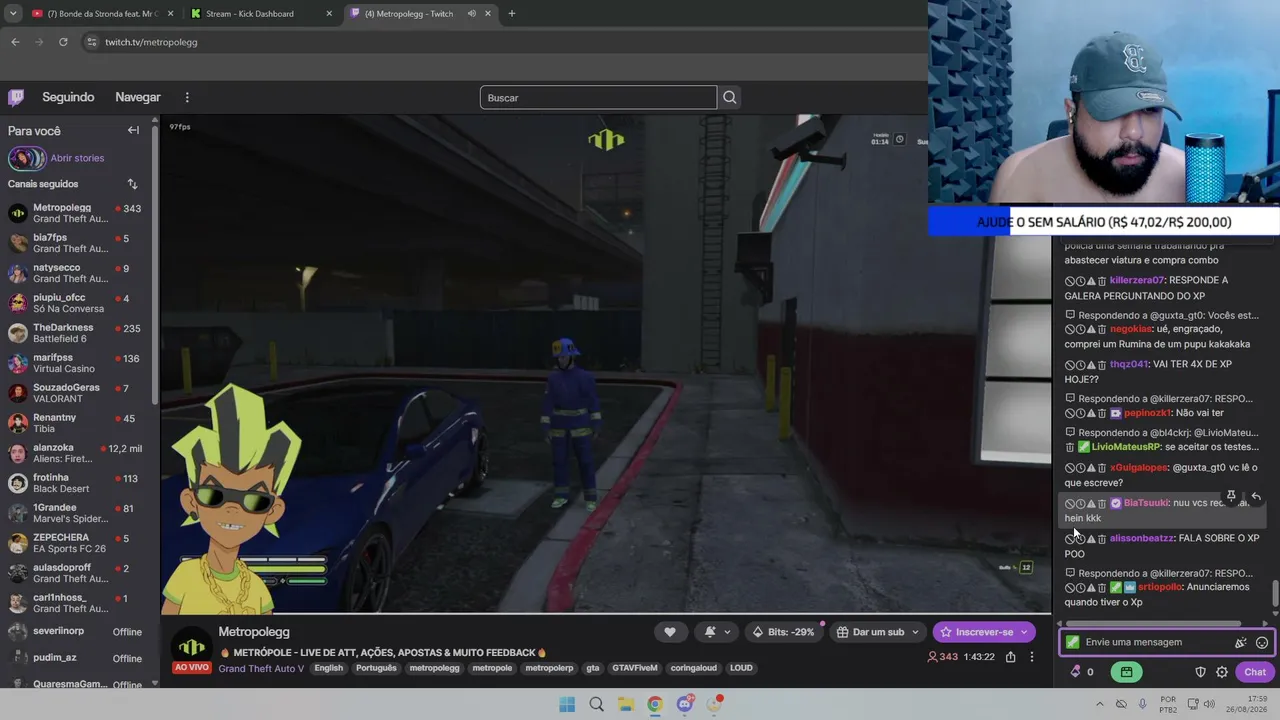Open the chat emote picker
The height and width of the screenshot is (720, 1280).
click(1262, 642)
